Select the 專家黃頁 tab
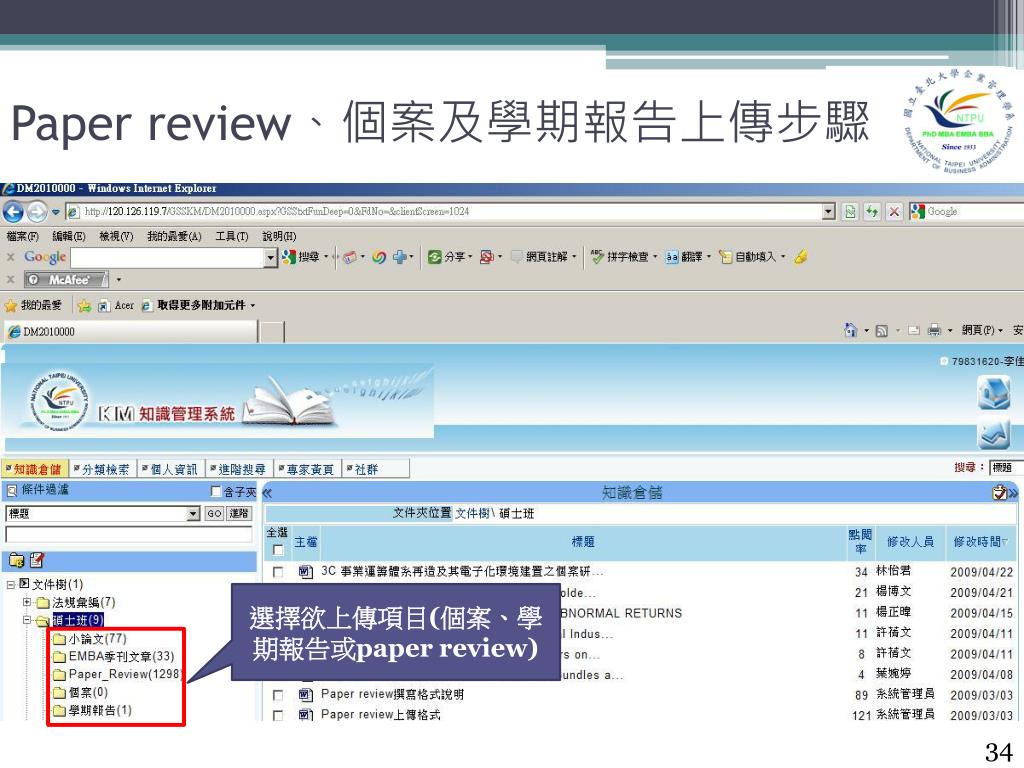Screen dimensions: 1024x768 (306, 469)
